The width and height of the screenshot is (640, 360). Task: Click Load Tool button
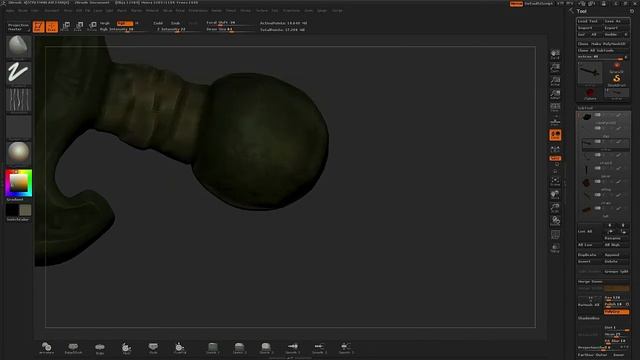tap(589, 21)
